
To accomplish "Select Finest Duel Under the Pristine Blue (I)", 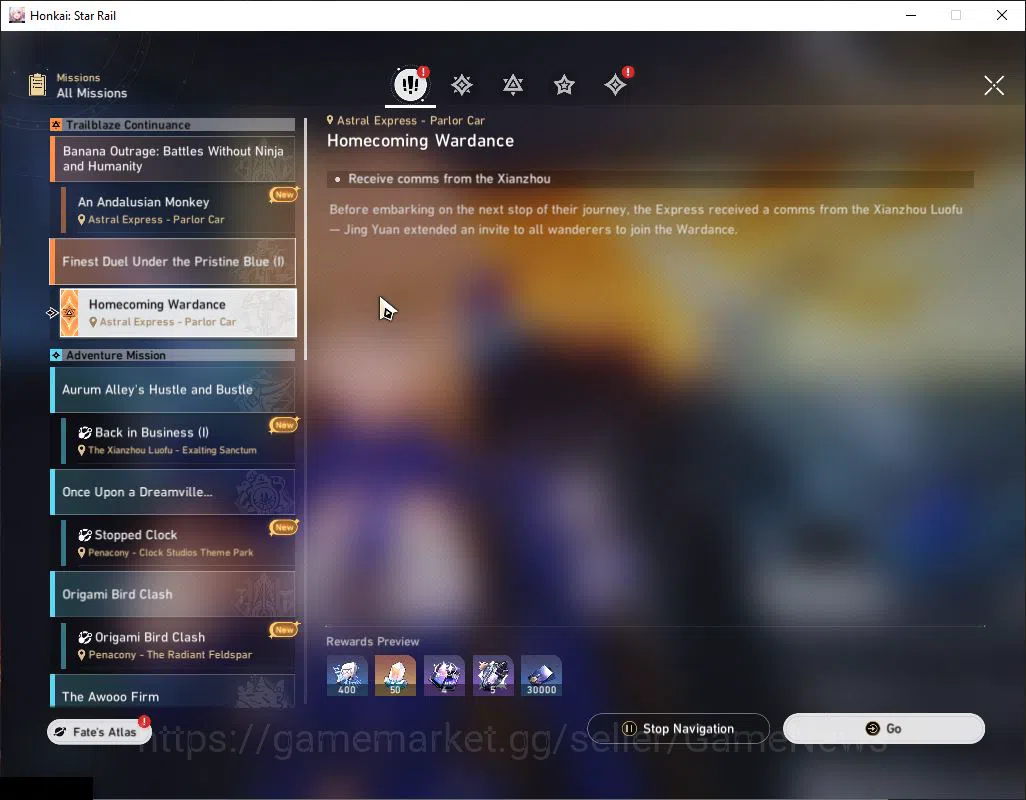I will 173,262.
